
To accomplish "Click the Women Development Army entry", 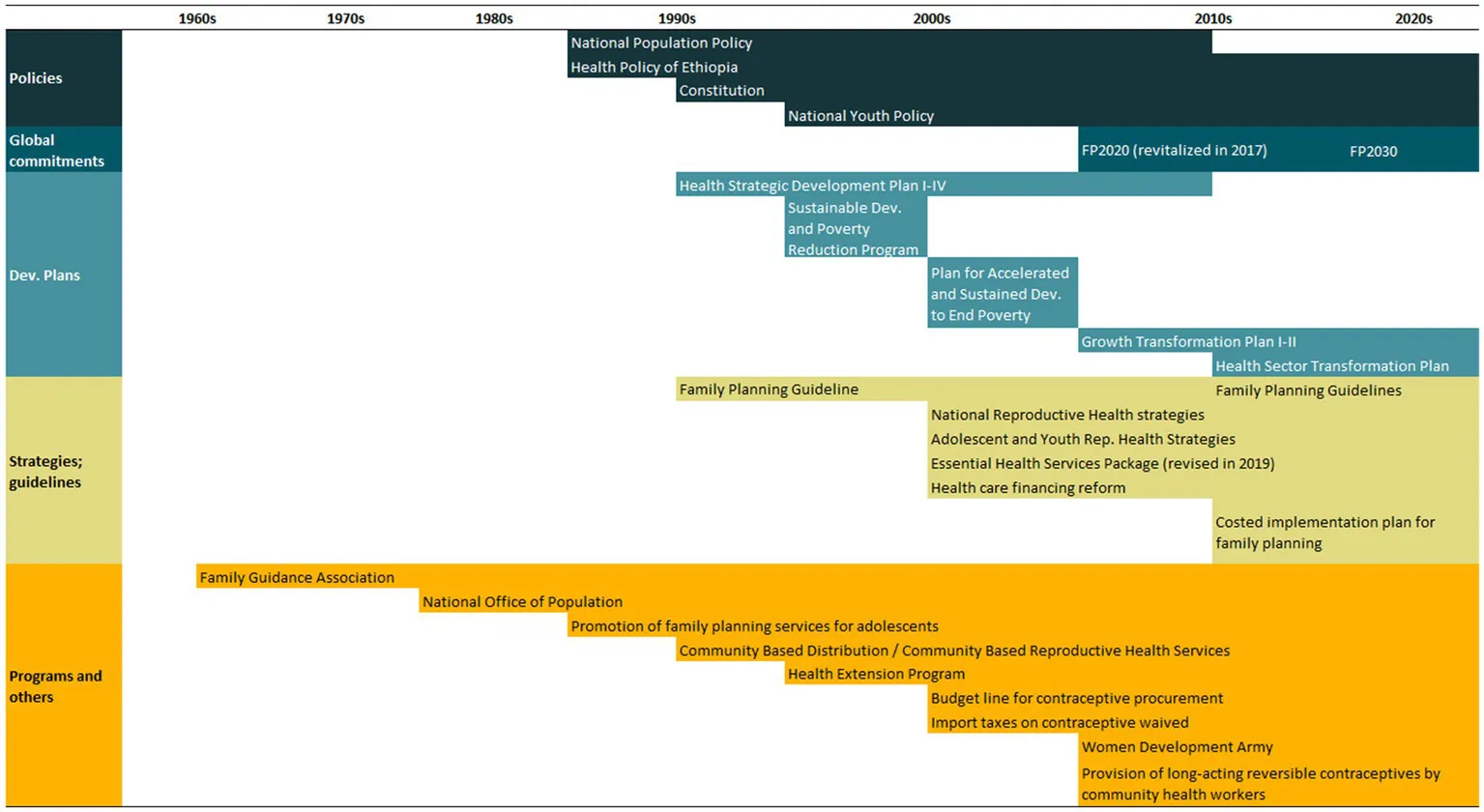I will click(x=1177, y=747).
